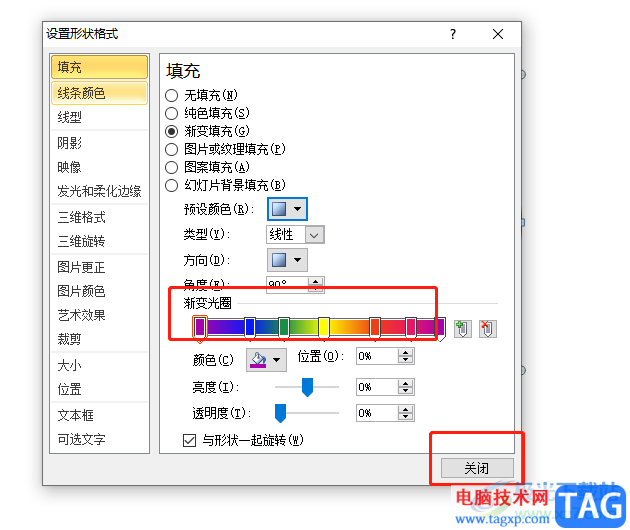Click the 角度 angle input field

click(x=287, y=283)
